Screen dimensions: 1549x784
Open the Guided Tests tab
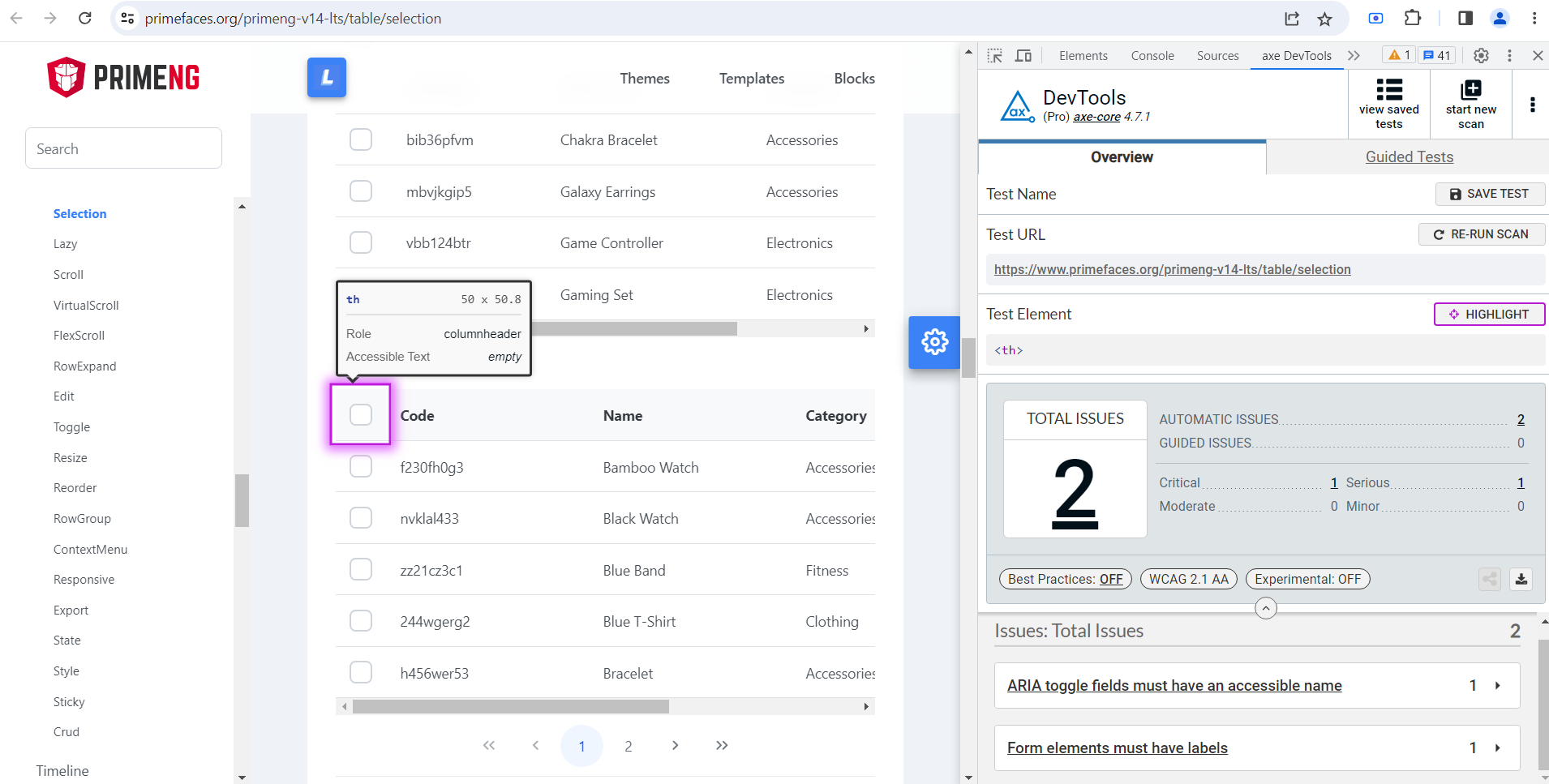click(x=1408, y=156)
